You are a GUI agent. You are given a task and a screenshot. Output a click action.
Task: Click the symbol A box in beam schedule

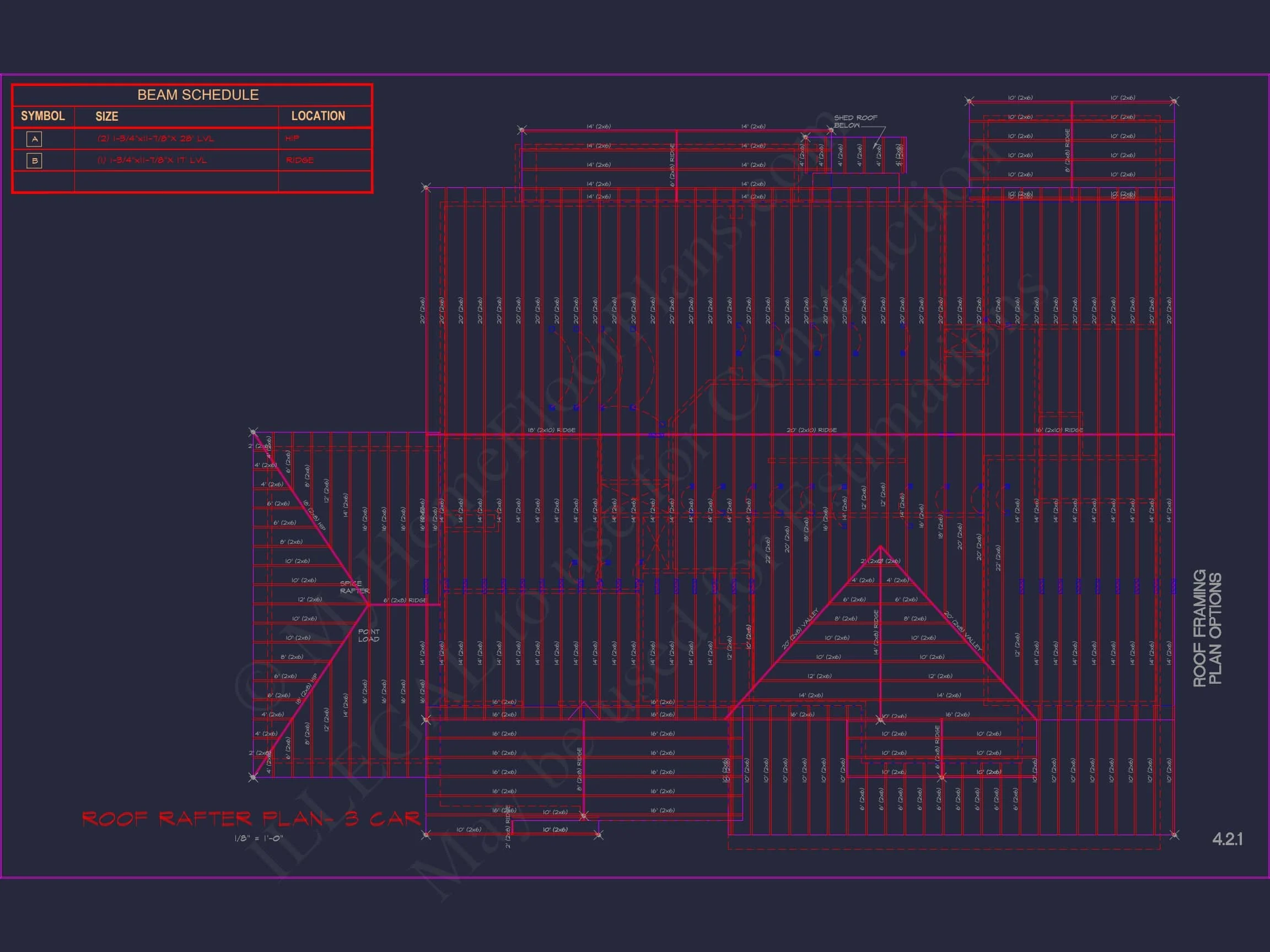tap(34, 139)
